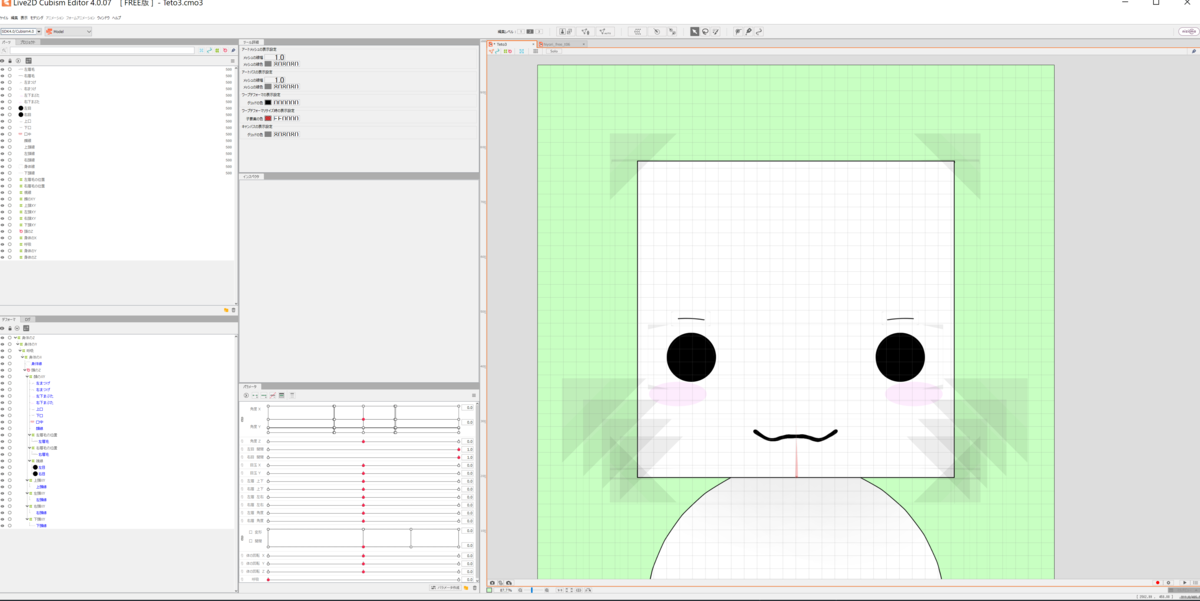Image resolution: width=1200 pixels, height=601 pixels.
Task: Toggle visibility of 身体線 in Parts panel
Action: coord(3,166)
